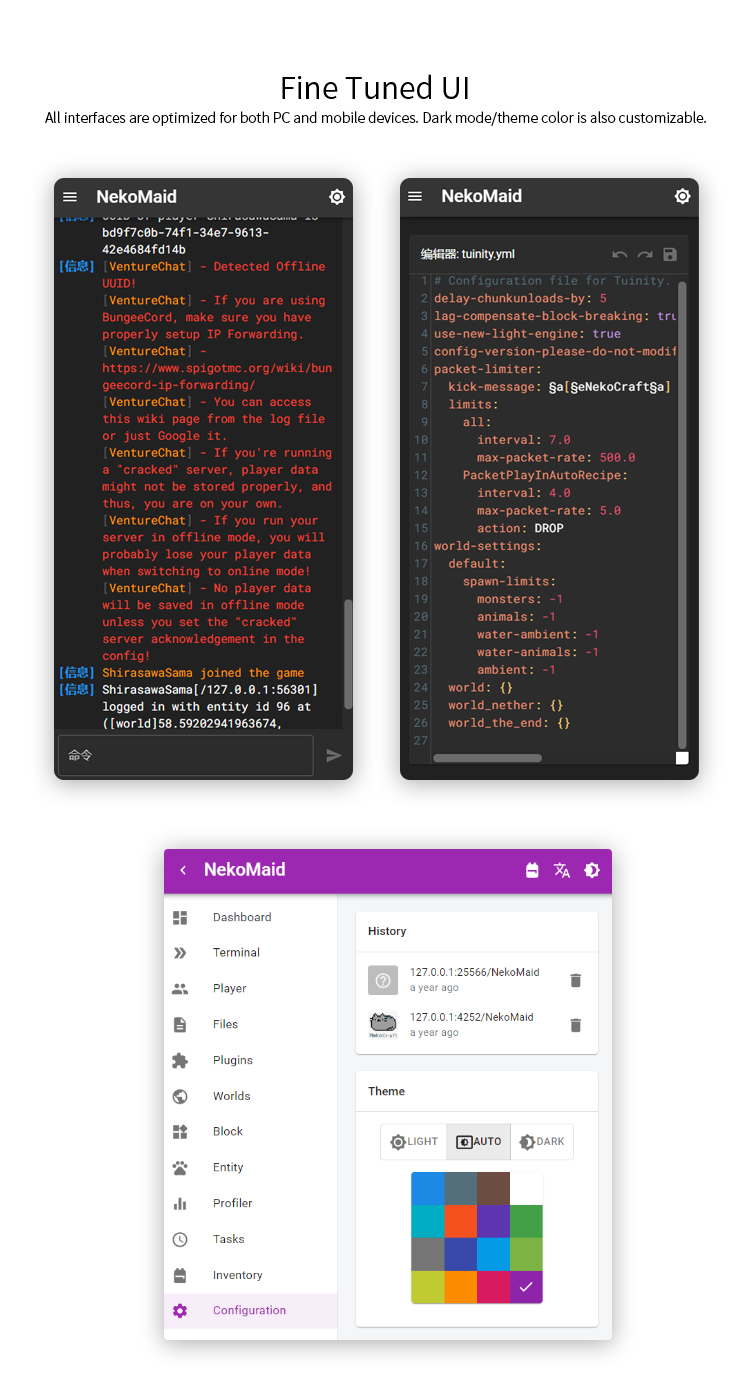750x1400 pixels.
Task: Open the hamburger menu in the terminal window
Action: tap(70, 197)
